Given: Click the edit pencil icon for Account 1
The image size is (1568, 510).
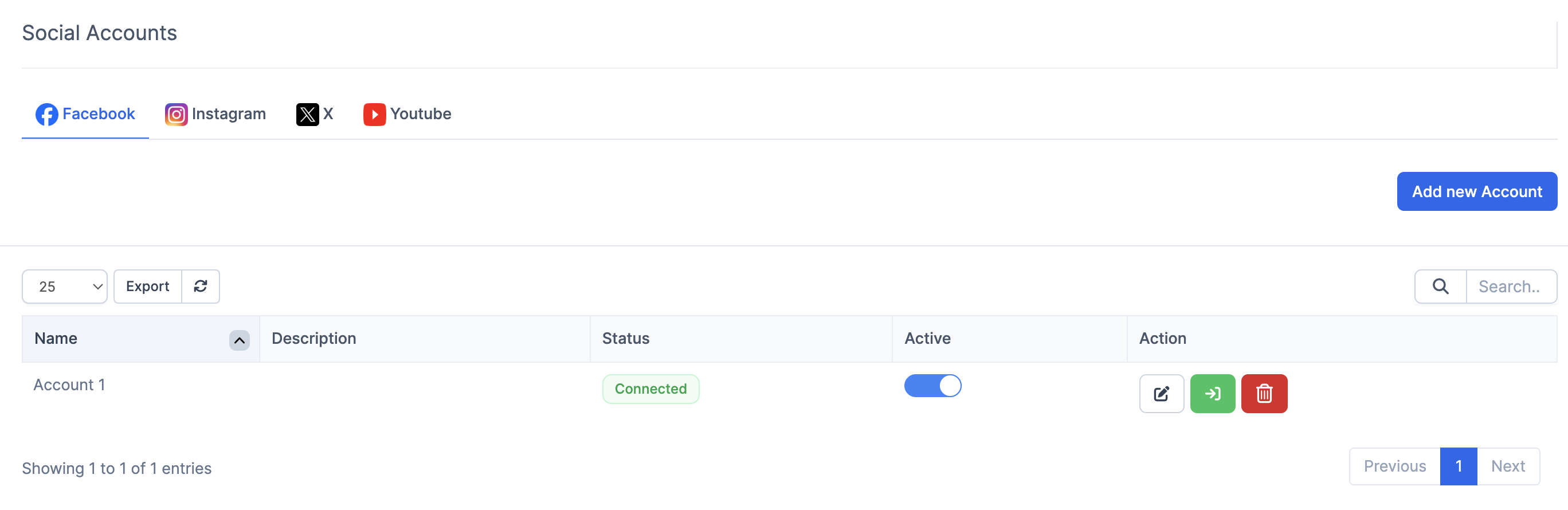Looking at the screenshot, I should 1161,394.
